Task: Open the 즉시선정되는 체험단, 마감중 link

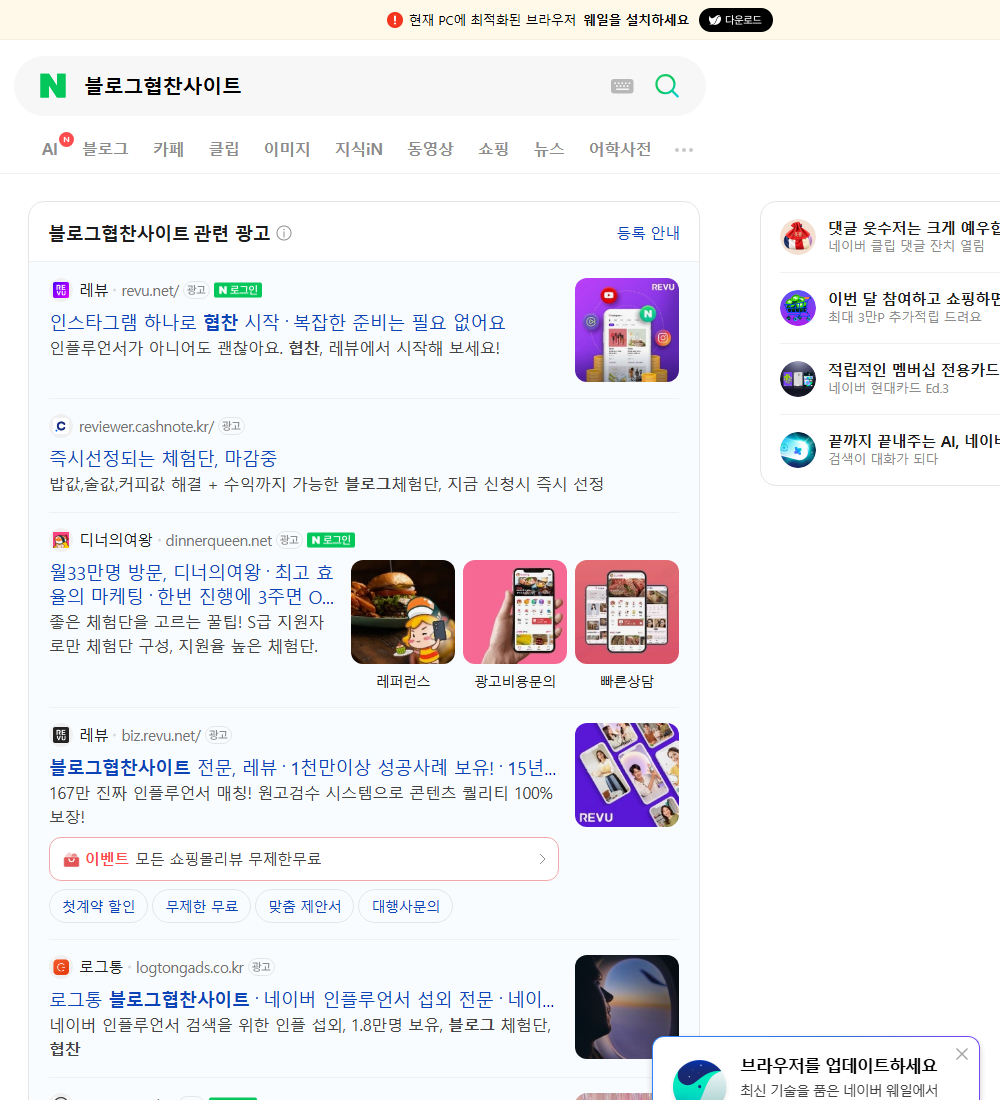Action: pyautogui.click(x=163, y=458)
